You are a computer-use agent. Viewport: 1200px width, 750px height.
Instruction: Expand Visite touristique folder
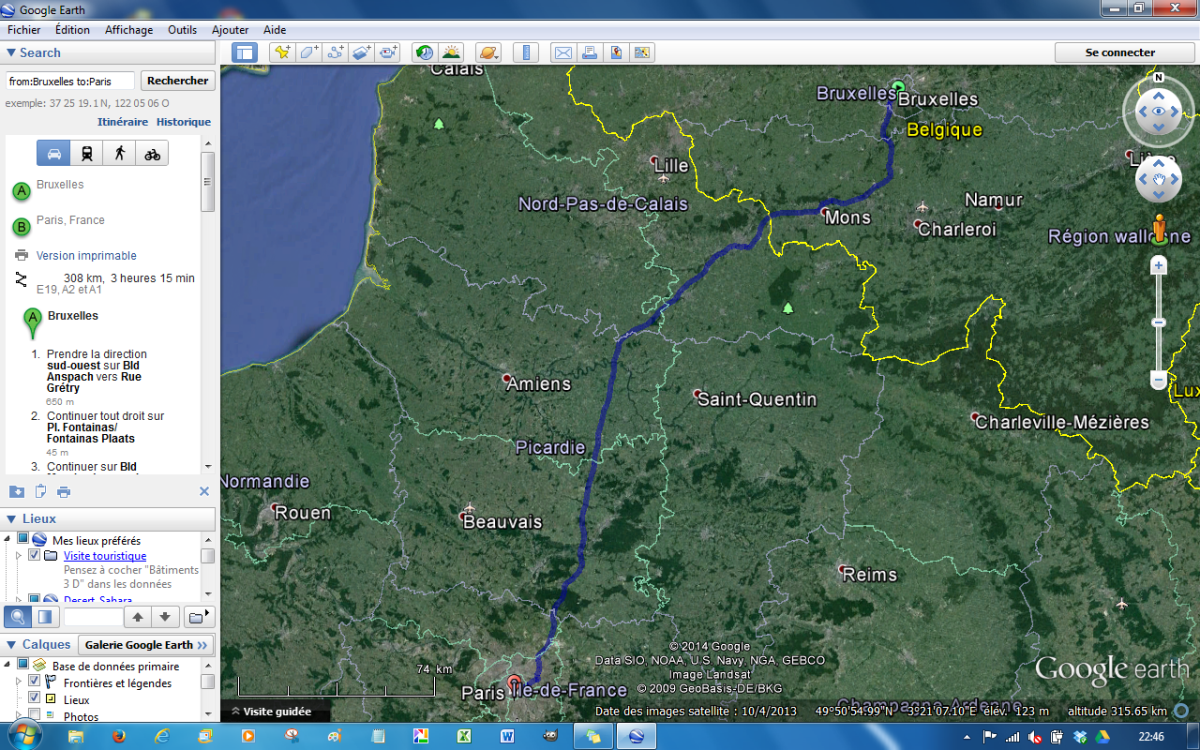click(x=18, y=555)
